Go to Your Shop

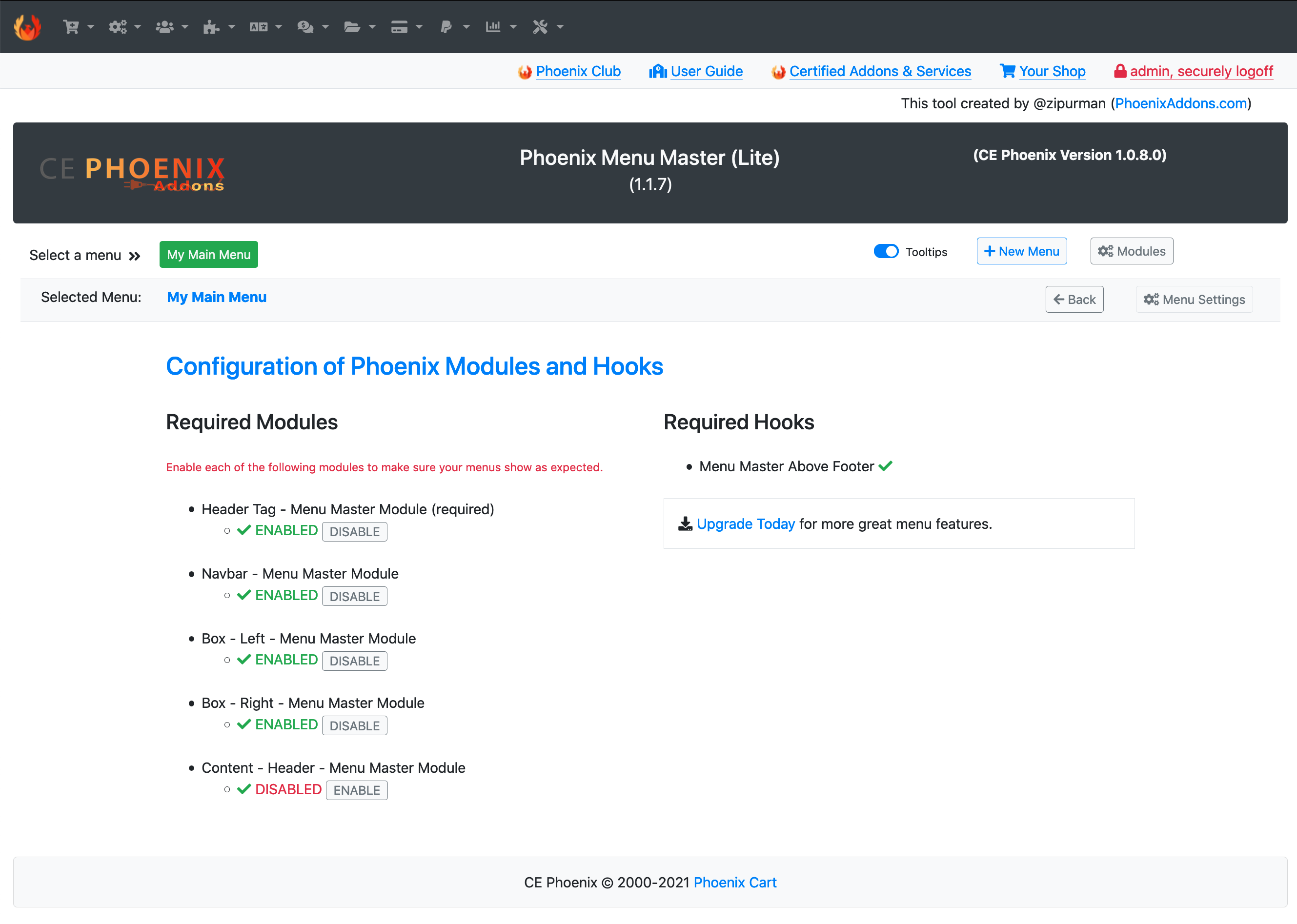point(1052,71)
